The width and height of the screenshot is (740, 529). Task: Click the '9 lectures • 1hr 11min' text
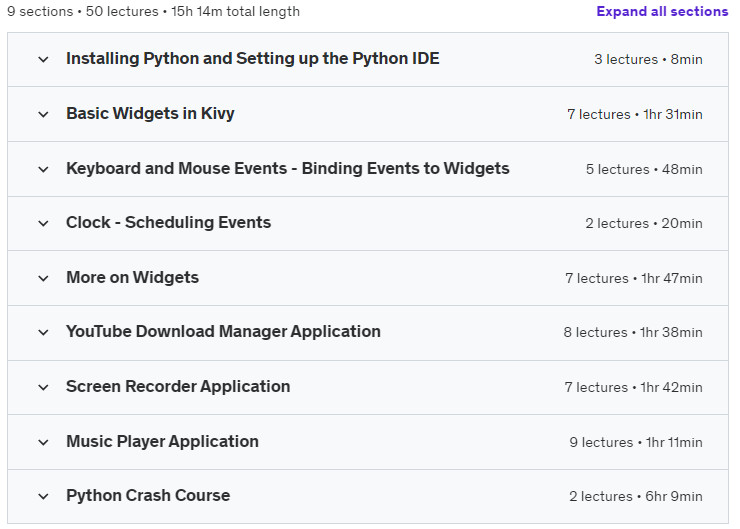pos(636,442)
